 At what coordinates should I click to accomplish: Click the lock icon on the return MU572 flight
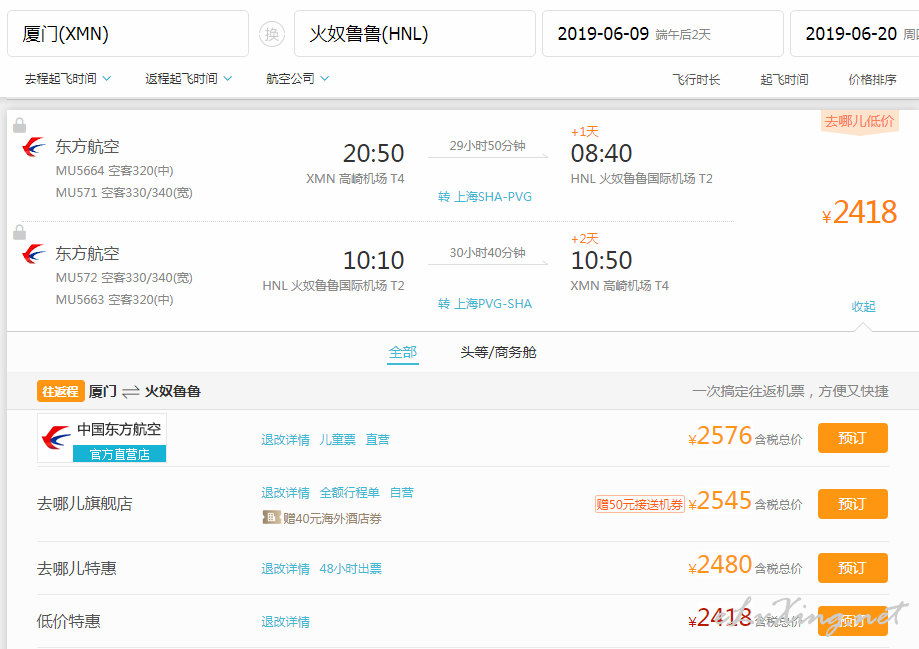tap(19, 232)
